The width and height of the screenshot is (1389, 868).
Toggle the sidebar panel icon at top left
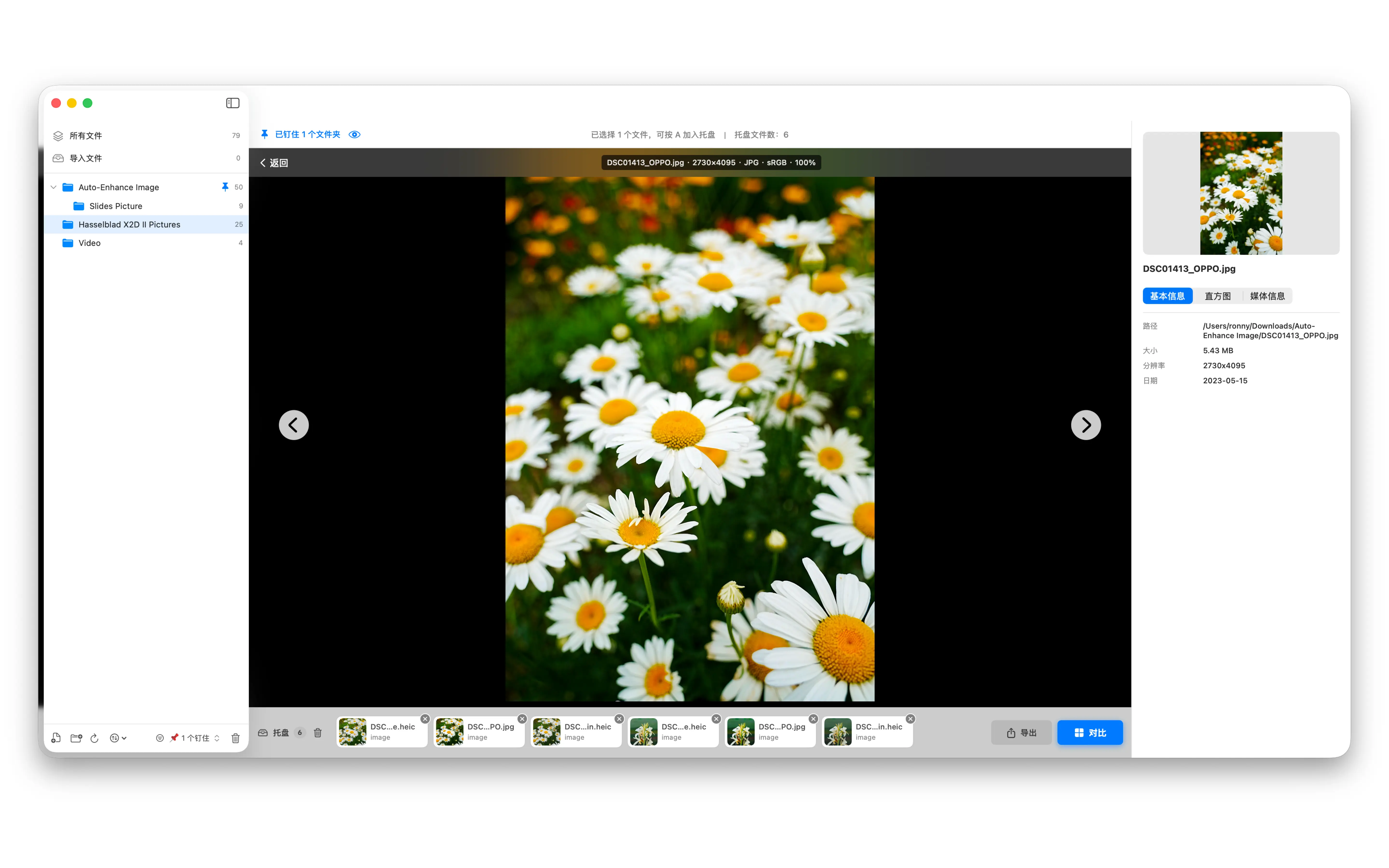[x=232, y=103]
